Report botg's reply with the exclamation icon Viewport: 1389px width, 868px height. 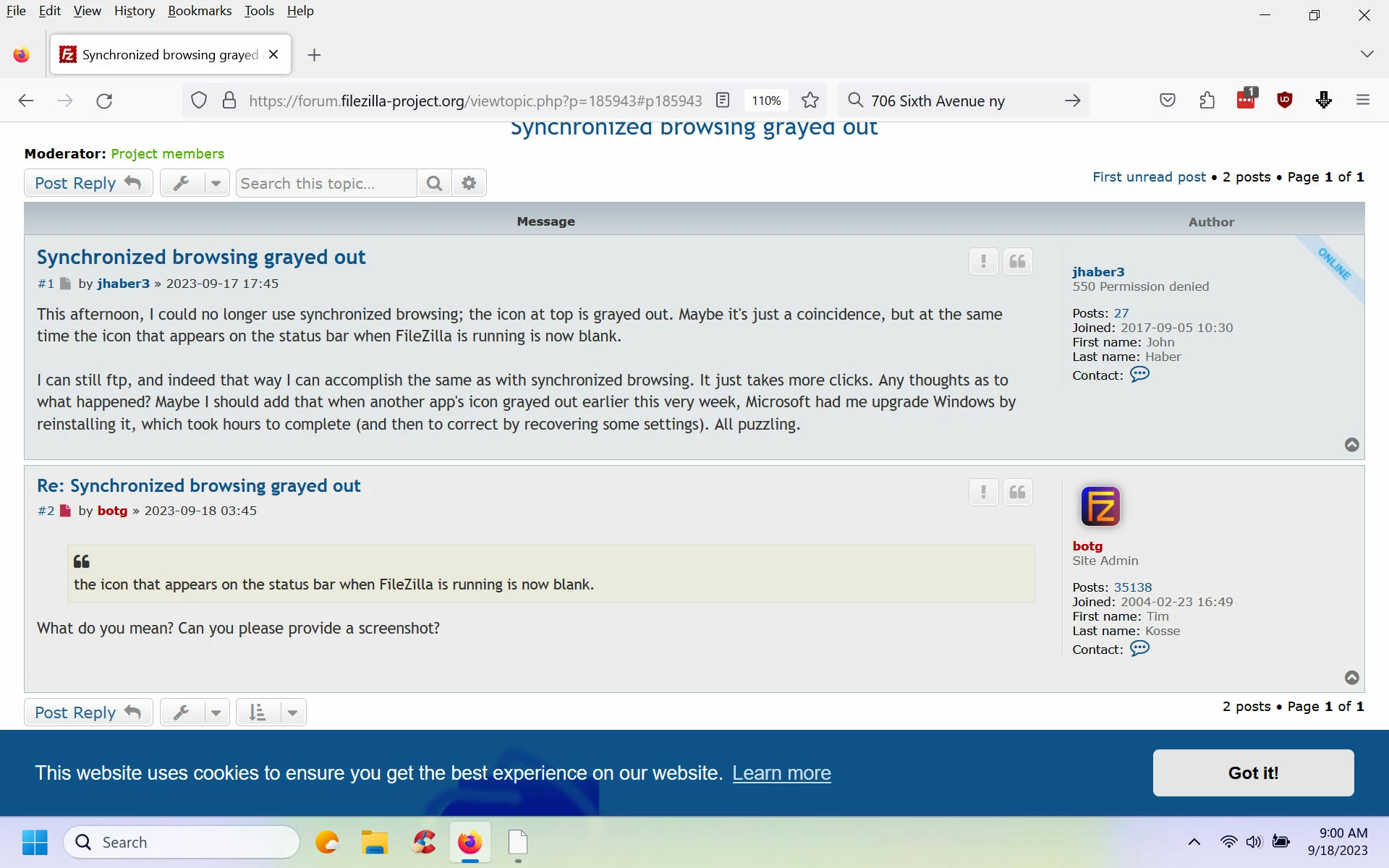[x=983, y=493]
